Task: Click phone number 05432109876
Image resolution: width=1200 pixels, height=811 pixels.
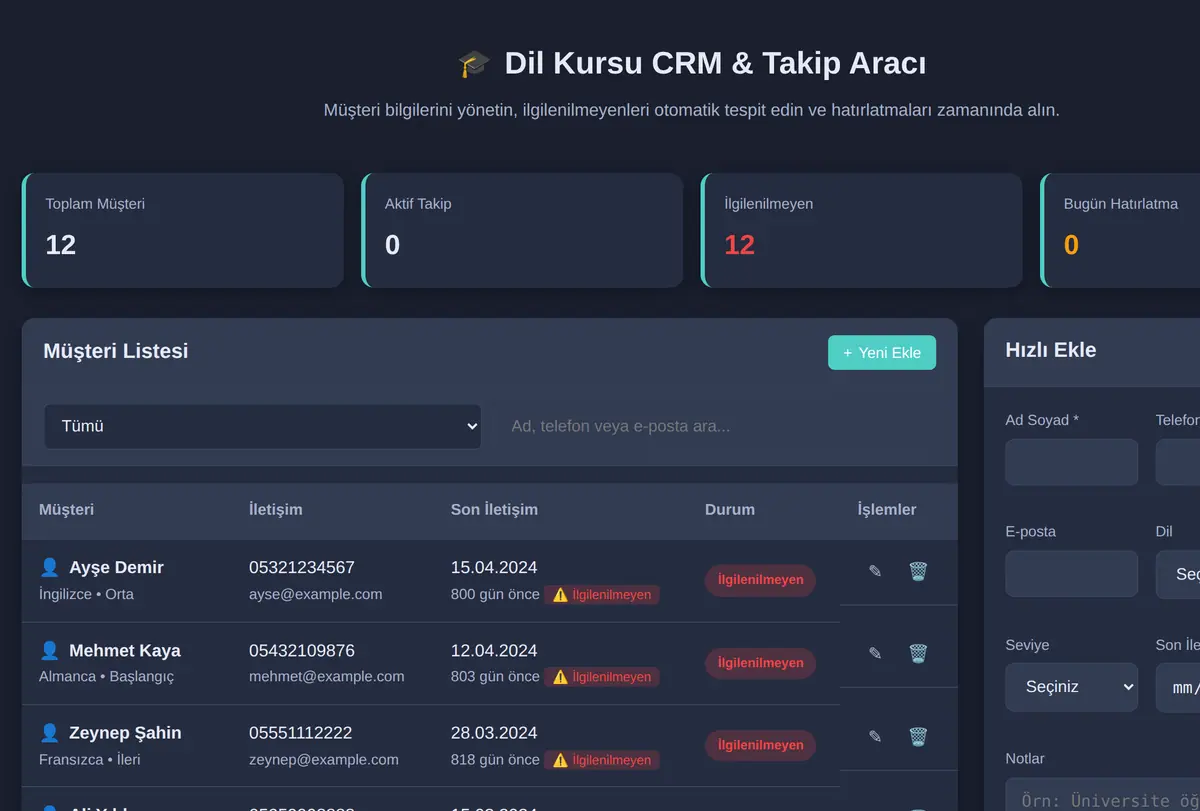Action: pyautogui.click(x=302, y=650)
